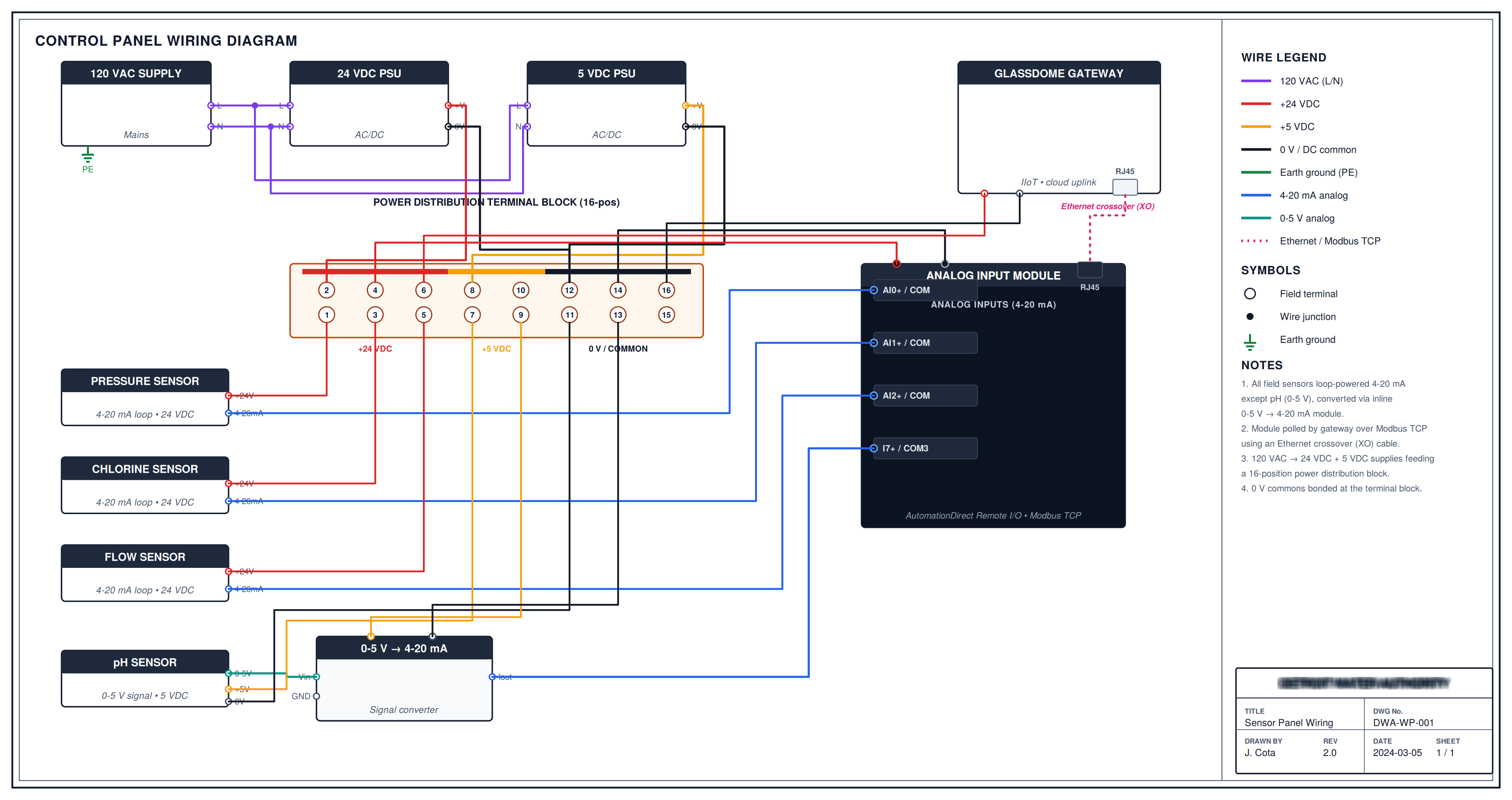1512x800 pixels.
Task: Click the Ethernet crossover (XO) label
Action: 1107,206
